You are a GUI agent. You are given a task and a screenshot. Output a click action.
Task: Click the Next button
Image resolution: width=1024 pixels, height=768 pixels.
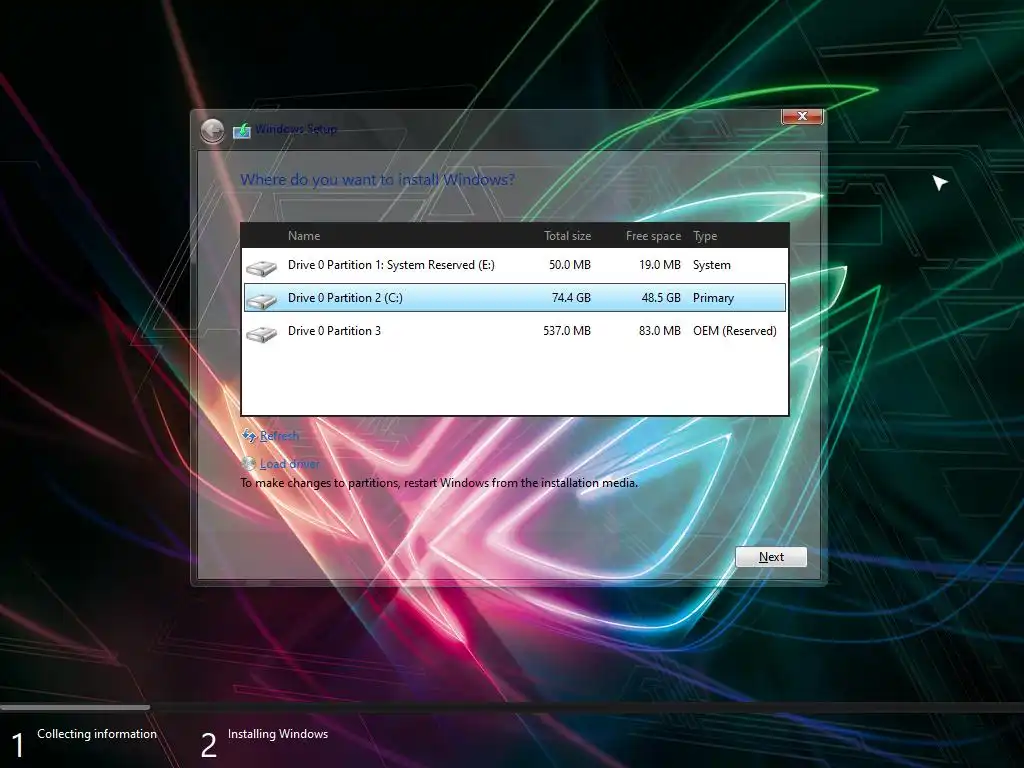[x=771, y=557]
